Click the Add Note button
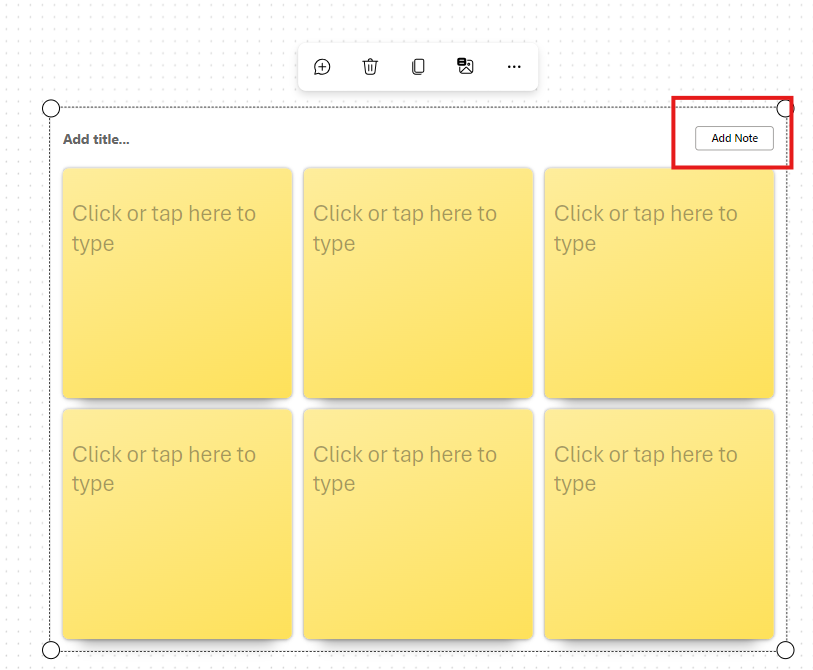 click(734, 138)
